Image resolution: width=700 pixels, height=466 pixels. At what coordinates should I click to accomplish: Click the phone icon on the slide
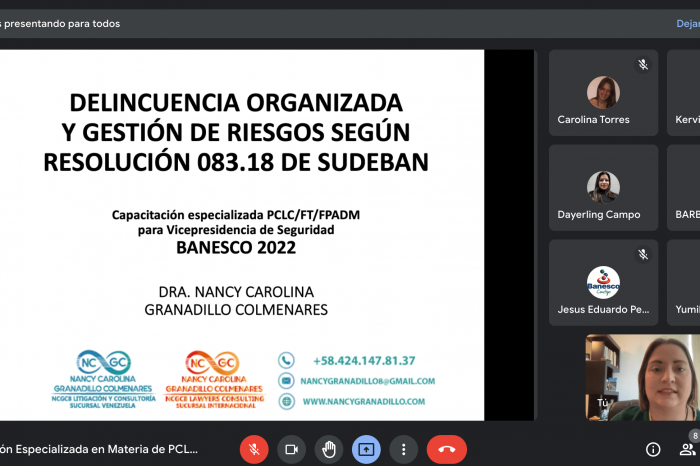pyautogui.click(x=286, y=360)
